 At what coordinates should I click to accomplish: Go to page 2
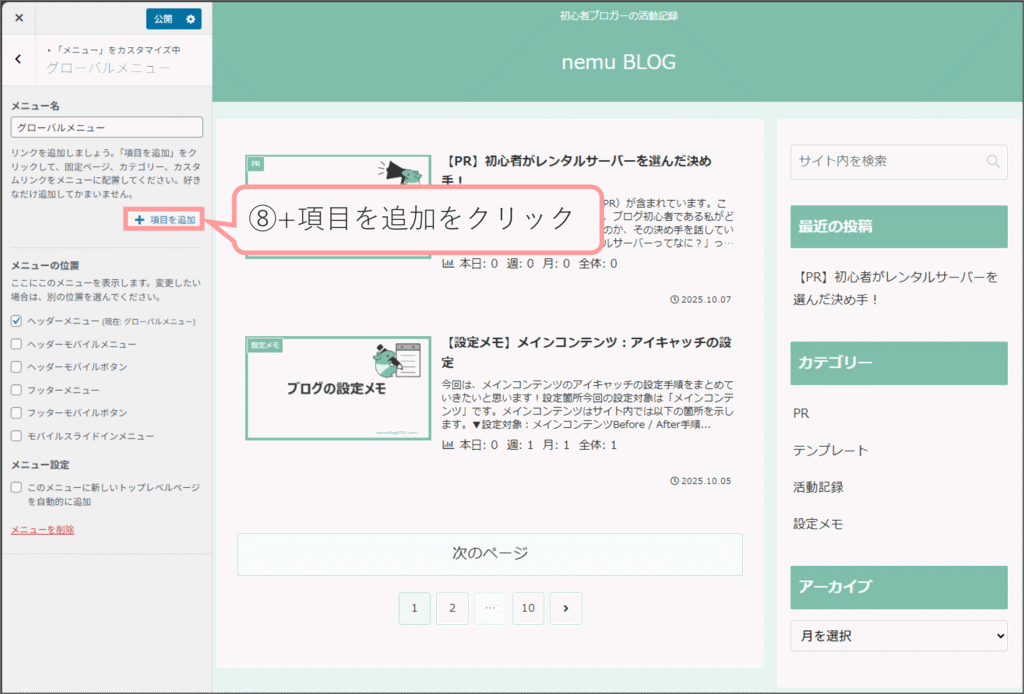pyautogui.click(x=452, y=608)
